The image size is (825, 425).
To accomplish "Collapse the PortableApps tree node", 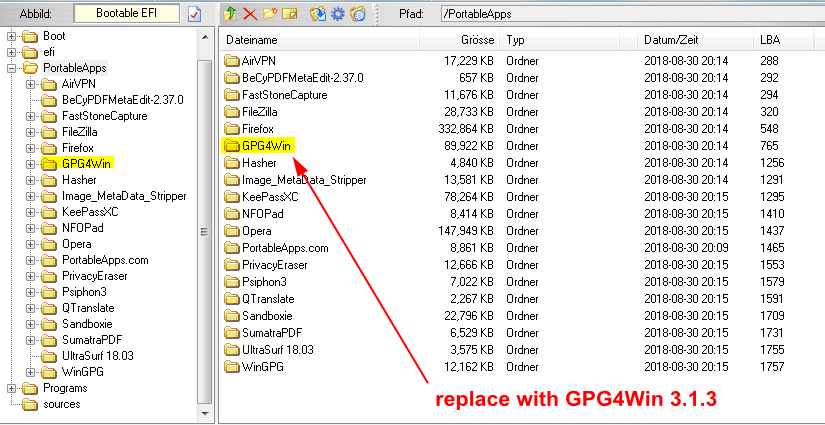I will tap(13, 68).
